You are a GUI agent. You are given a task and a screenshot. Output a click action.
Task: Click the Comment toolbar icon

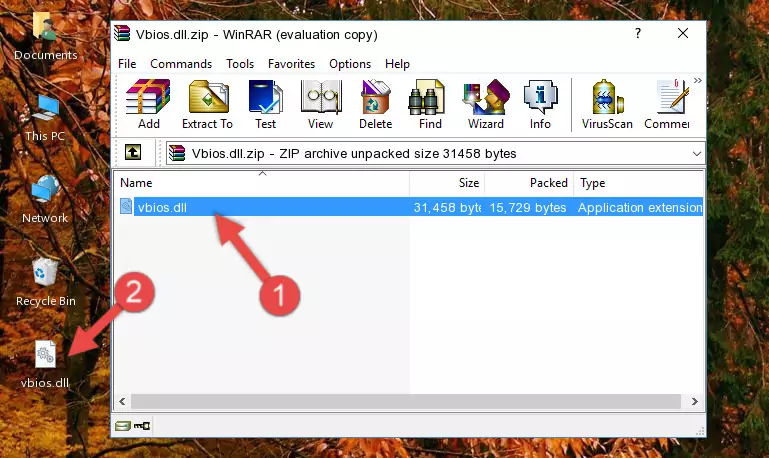click(x=667, y=104)
